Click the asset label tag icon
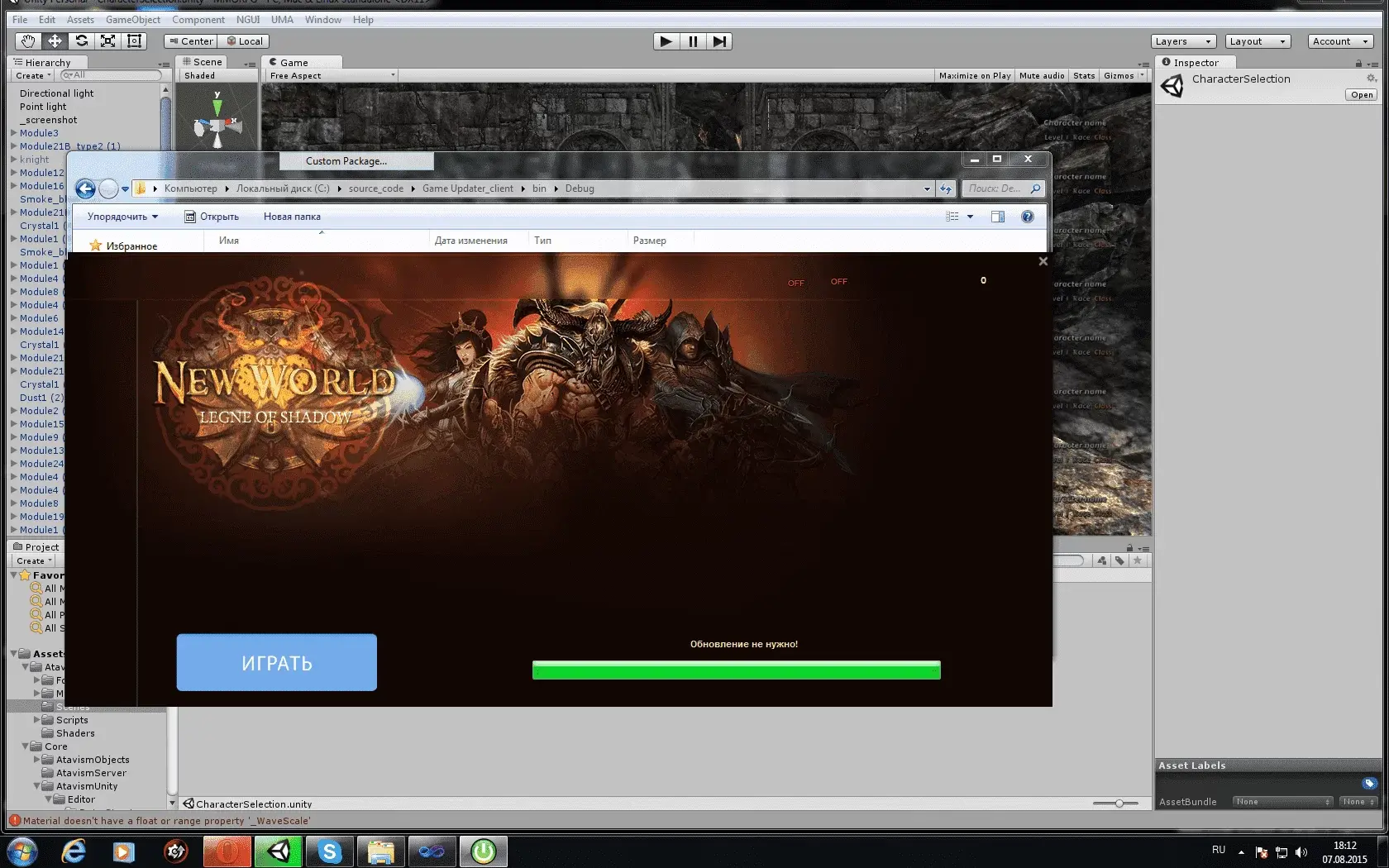The image size is (1389, 868). tap(1369, 783)
